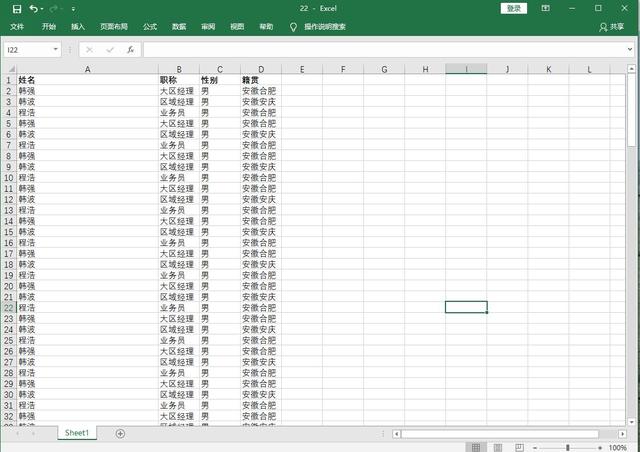Click the previous sheet navigation arrow

[x=17, y=434]
